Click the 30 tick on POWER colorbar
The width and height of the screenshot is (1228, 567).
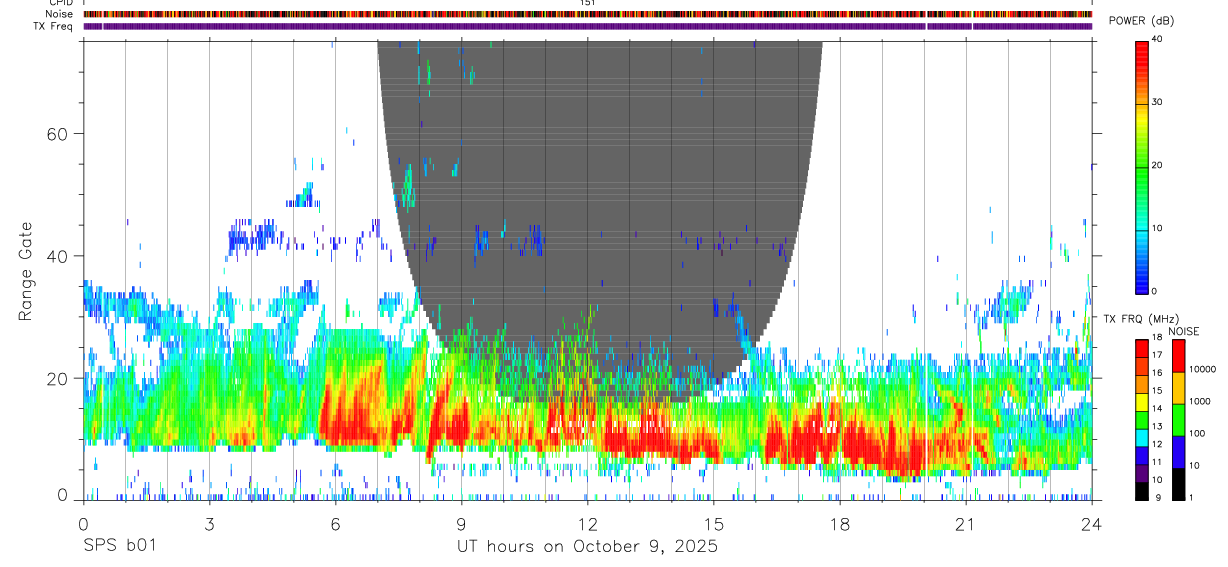tap(1158, 102)
